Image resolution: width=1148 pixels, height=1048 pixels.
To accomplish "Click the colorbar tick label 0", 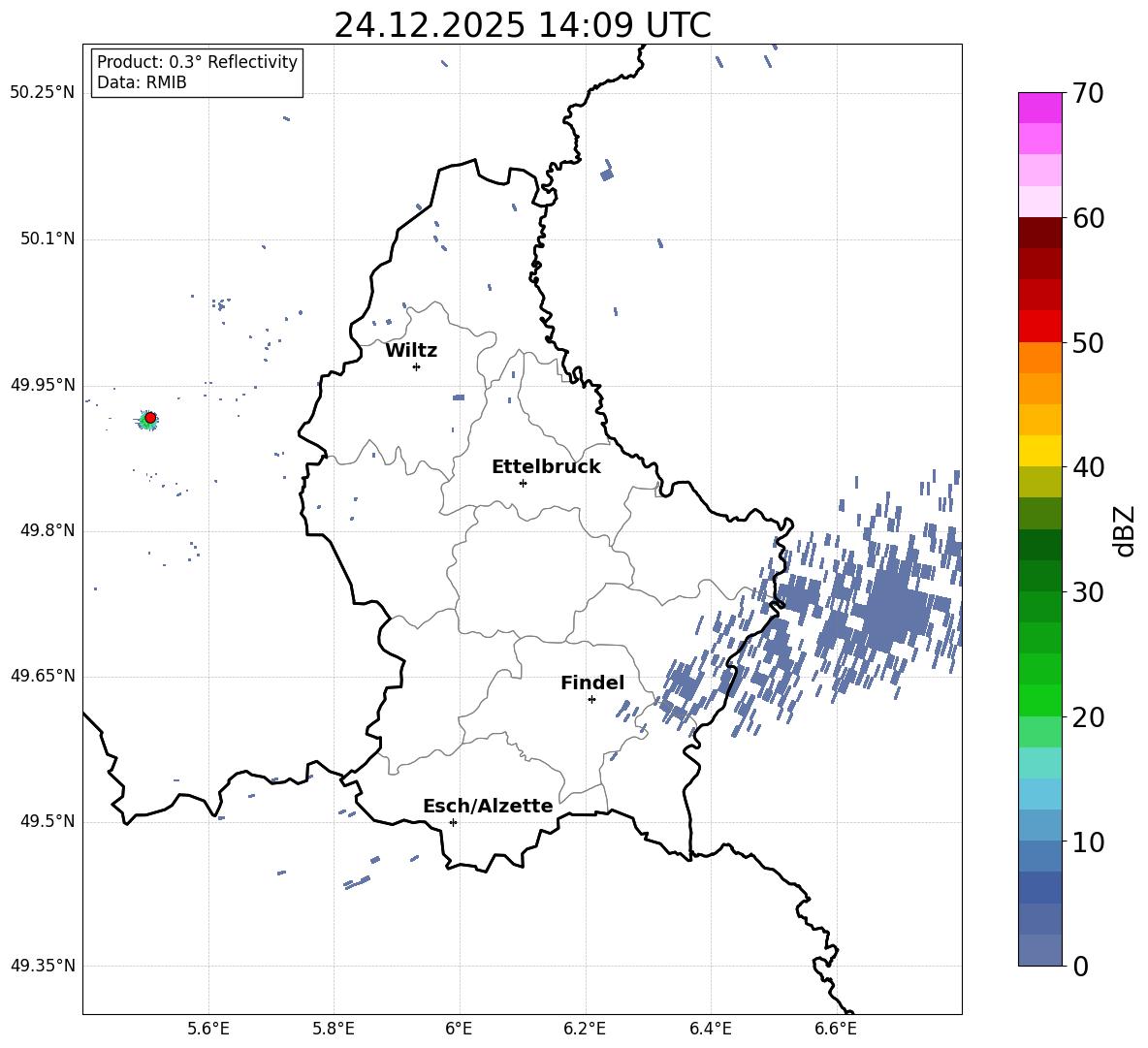I will (x=1080, y=966).
